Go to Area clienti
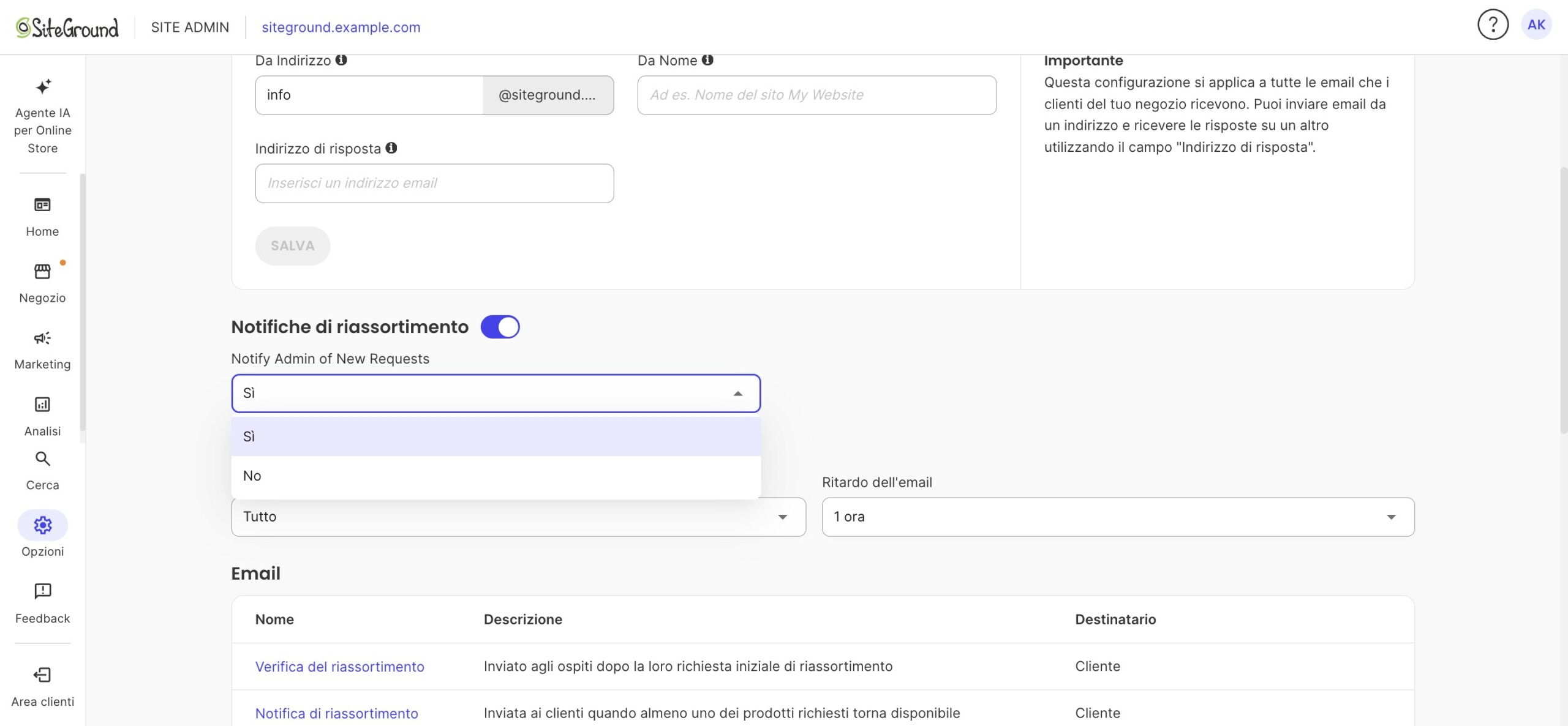The width and height of the screenshot is (1568, 726). pyautogui.click(x=42, y=687)
